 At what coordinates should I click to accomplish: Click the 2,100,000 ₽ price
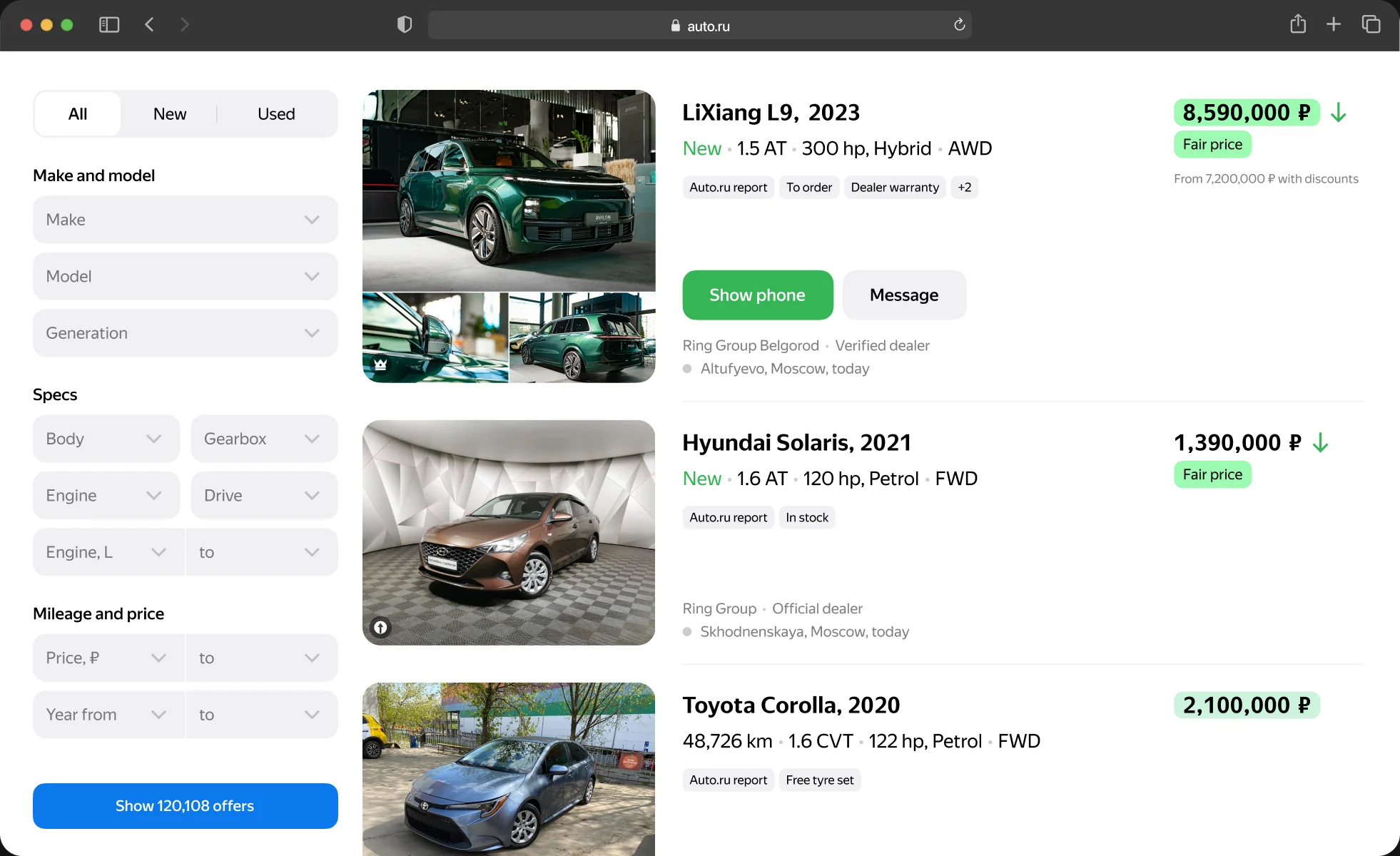coord(1247,705)
